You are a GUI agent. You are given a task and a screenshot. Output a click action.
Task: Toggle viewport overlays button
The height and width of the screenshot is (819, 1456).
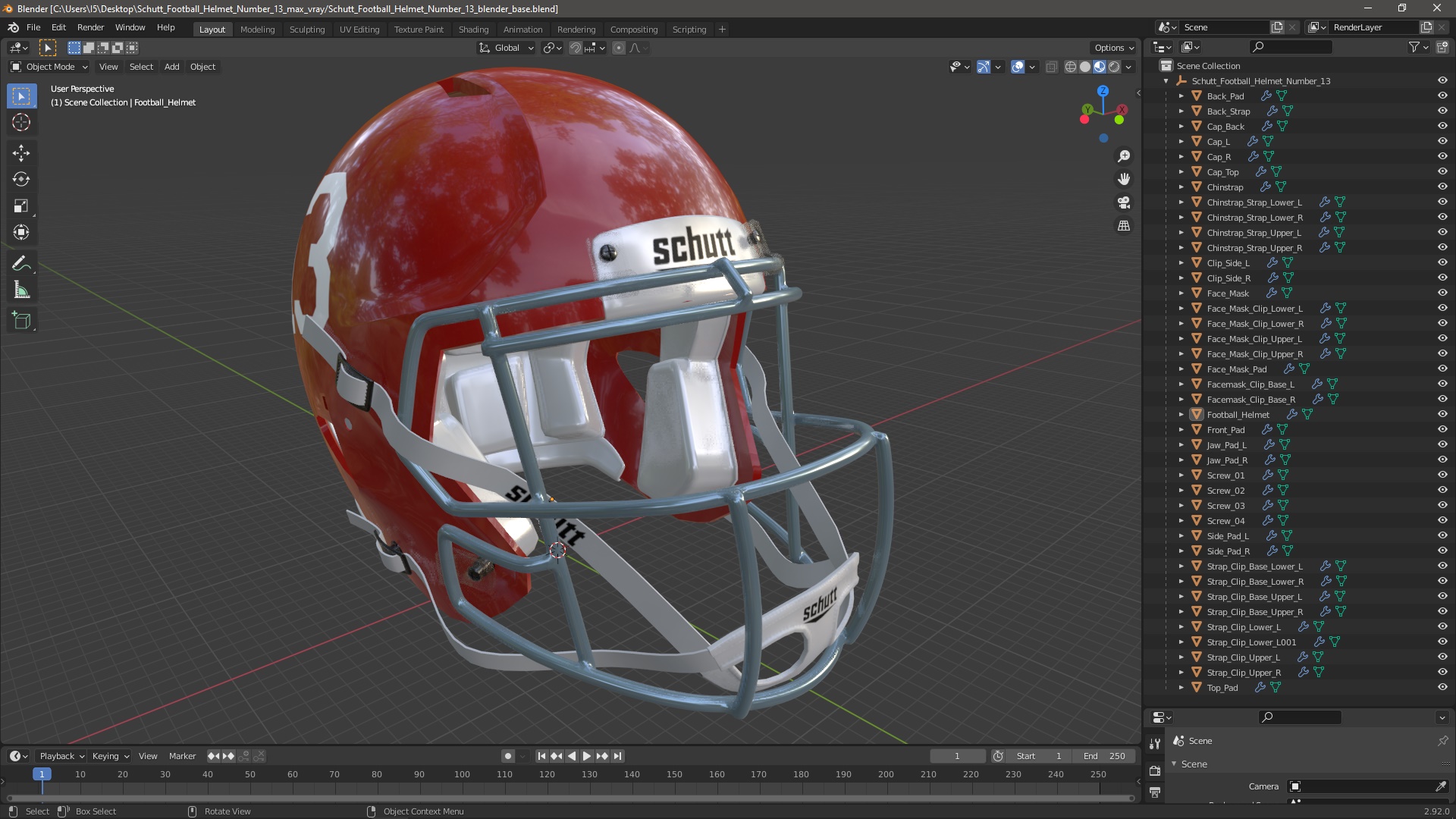click(1018, 67)
